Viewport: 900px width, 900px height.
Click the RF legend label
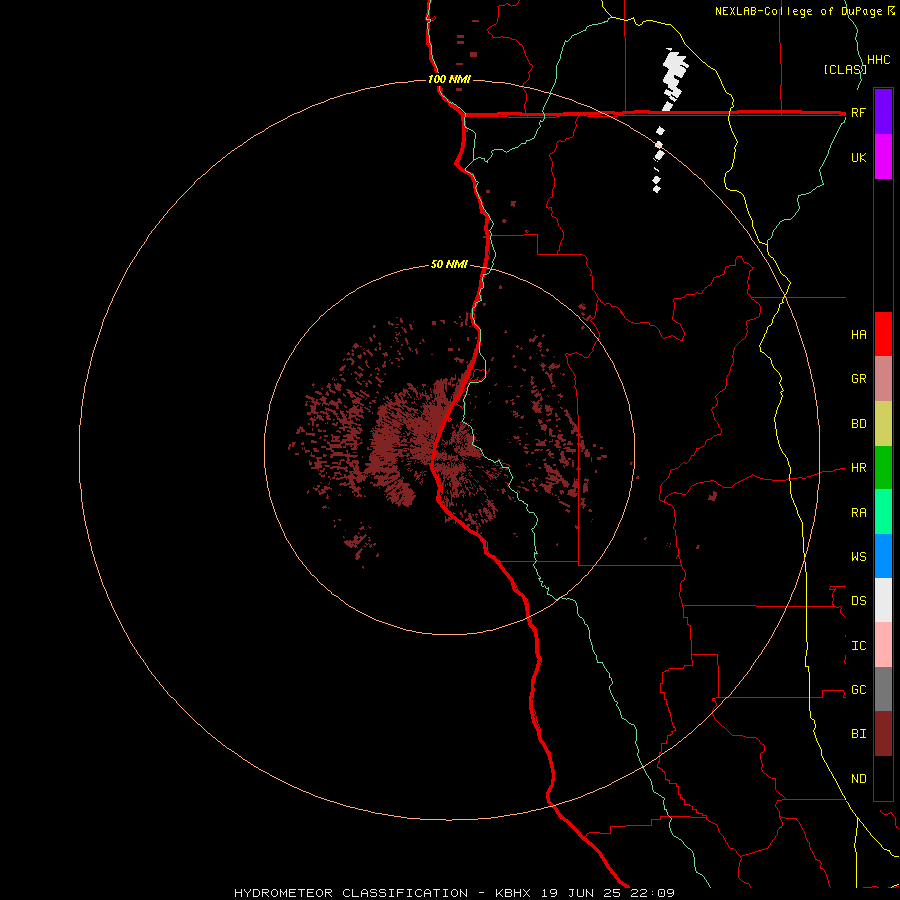[858, 112]
